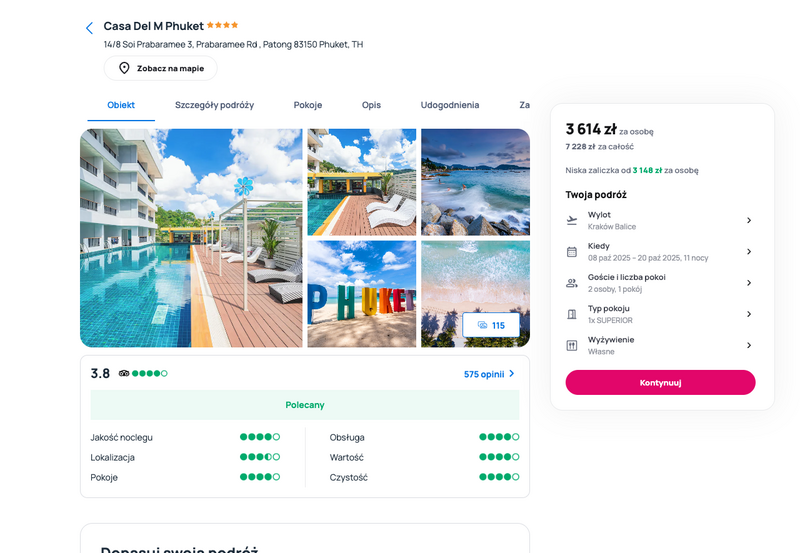Image resolution: width=800 pixels, height=553 pixels.
Task: Expand the Typ pokoju chevron
Action: [x=749, y=314]
